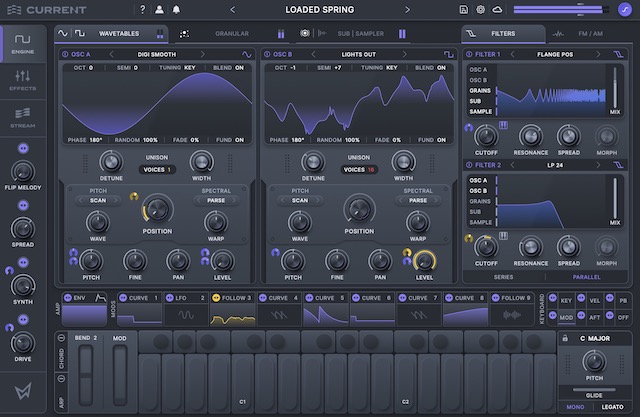Switch to the Granular tab

pyautogui.click(x=232, y=33)
